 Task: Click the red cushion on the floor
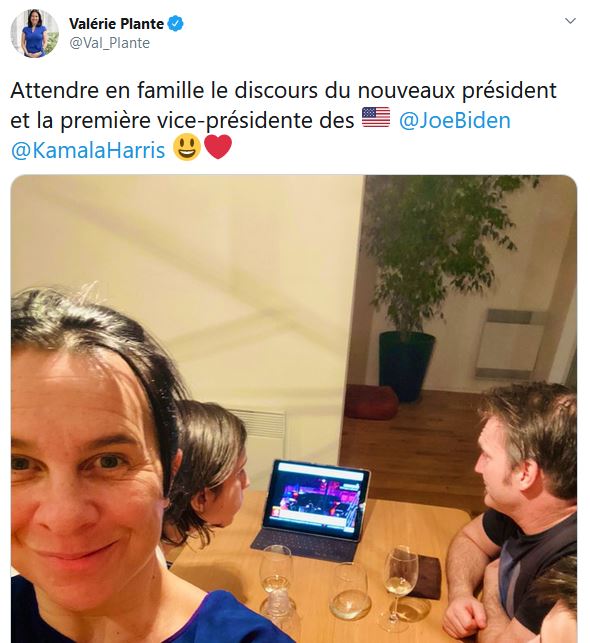click(371, 403)
